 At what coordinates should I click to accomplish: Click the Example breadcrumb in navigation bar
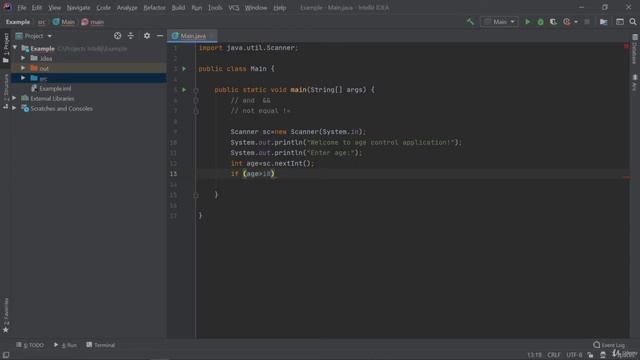(18, 22)
